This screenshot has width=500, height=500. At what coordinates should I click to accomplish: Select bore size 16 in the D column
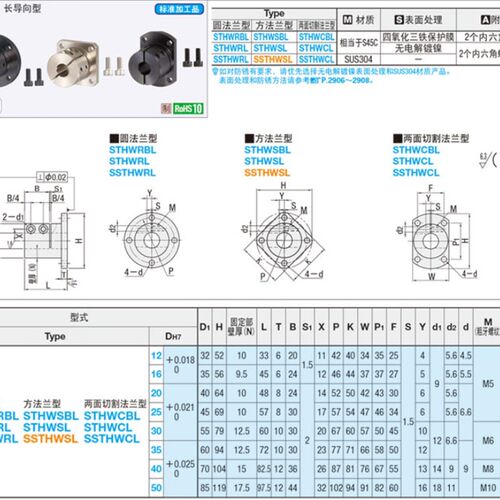coord(156,374)
